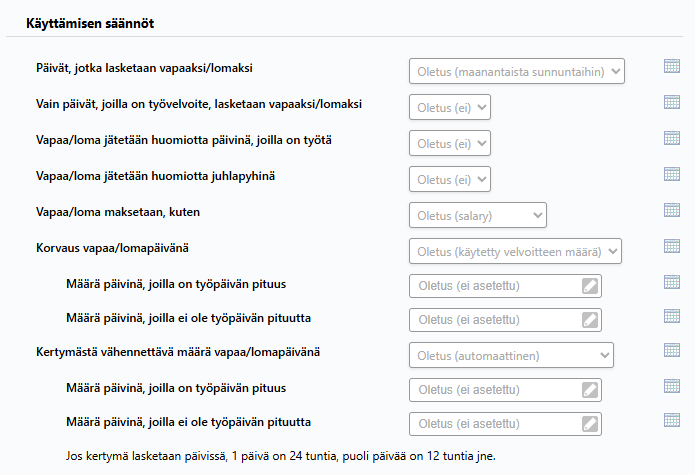Screen dimensions: 695x475
Task: Click calendar icon beside 'Päivät, jotka lasketaan vapaaksi/lomaksi'
Action: tap(672, 66)
